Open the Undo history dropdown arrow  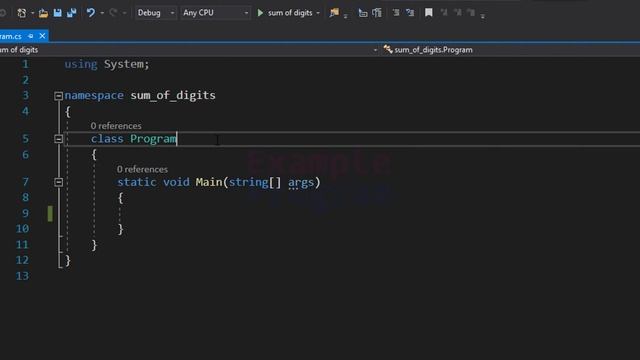(102, 13)
